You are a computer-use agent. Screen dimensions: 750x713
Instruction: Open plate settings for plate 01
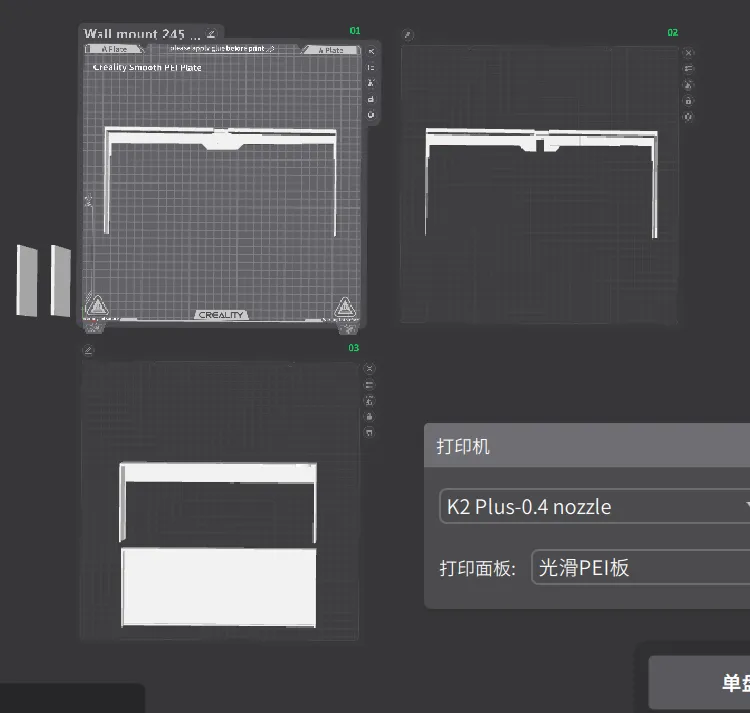(371, 115)
